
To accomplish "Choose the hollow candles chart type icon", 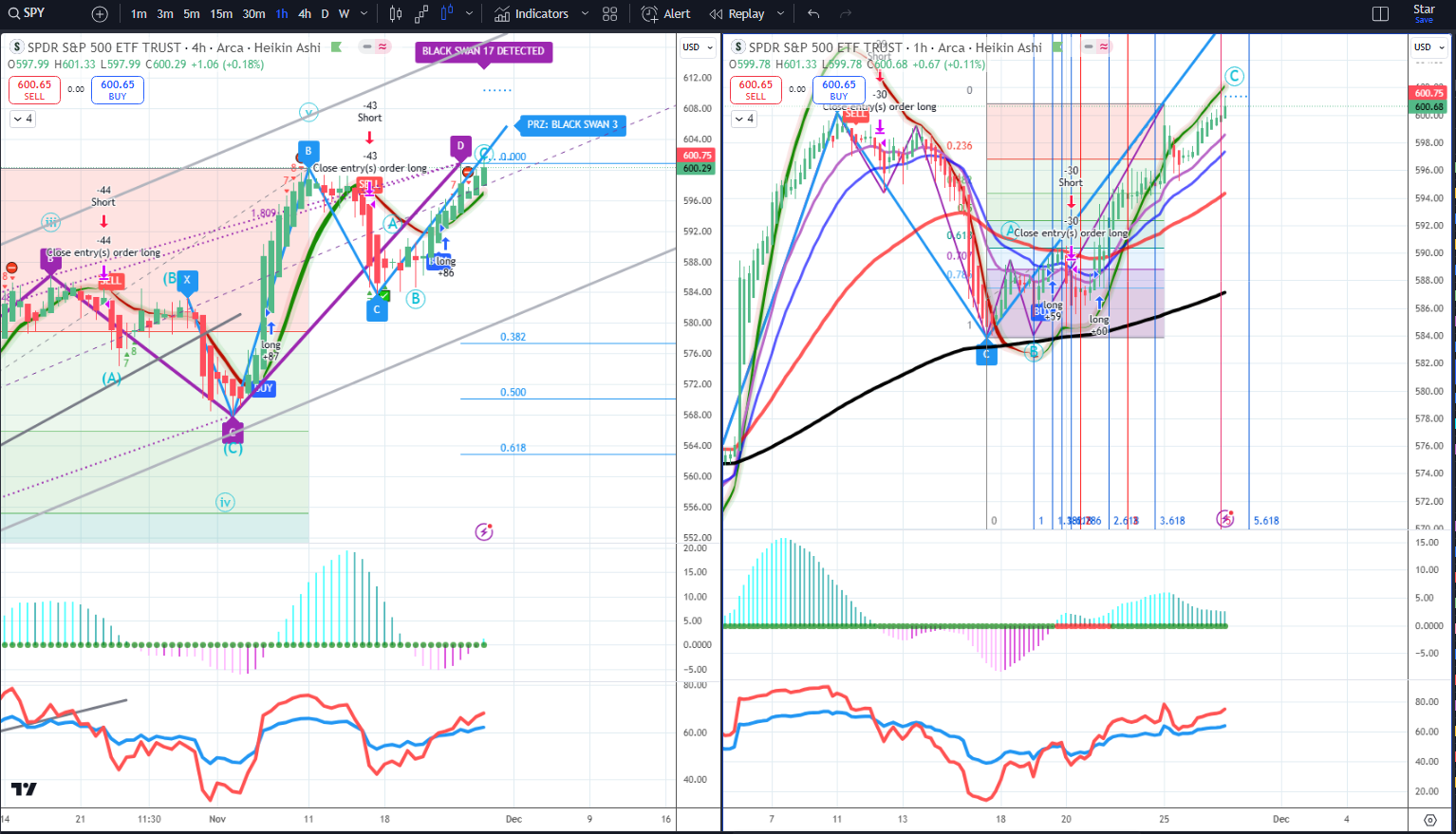I will pos(396,14).
